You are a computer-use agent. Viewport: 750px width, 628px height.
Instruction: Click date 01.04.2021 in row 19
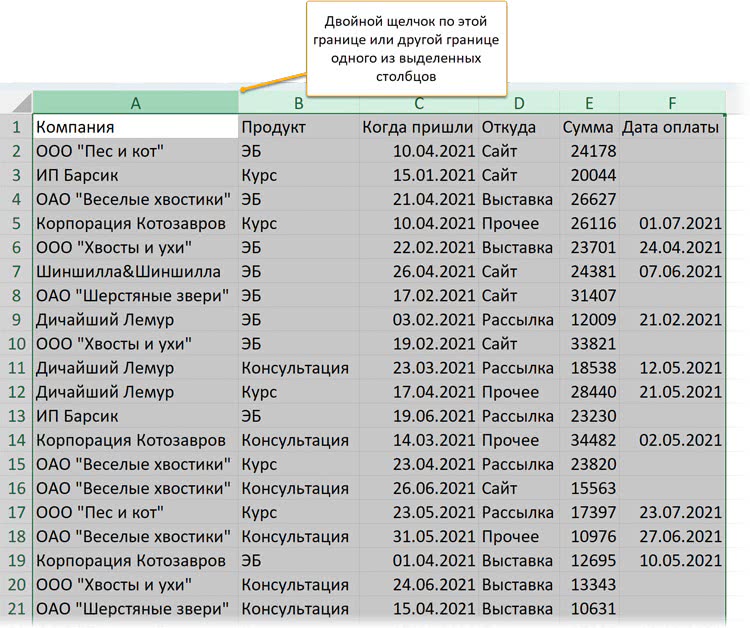pos(419,560)
